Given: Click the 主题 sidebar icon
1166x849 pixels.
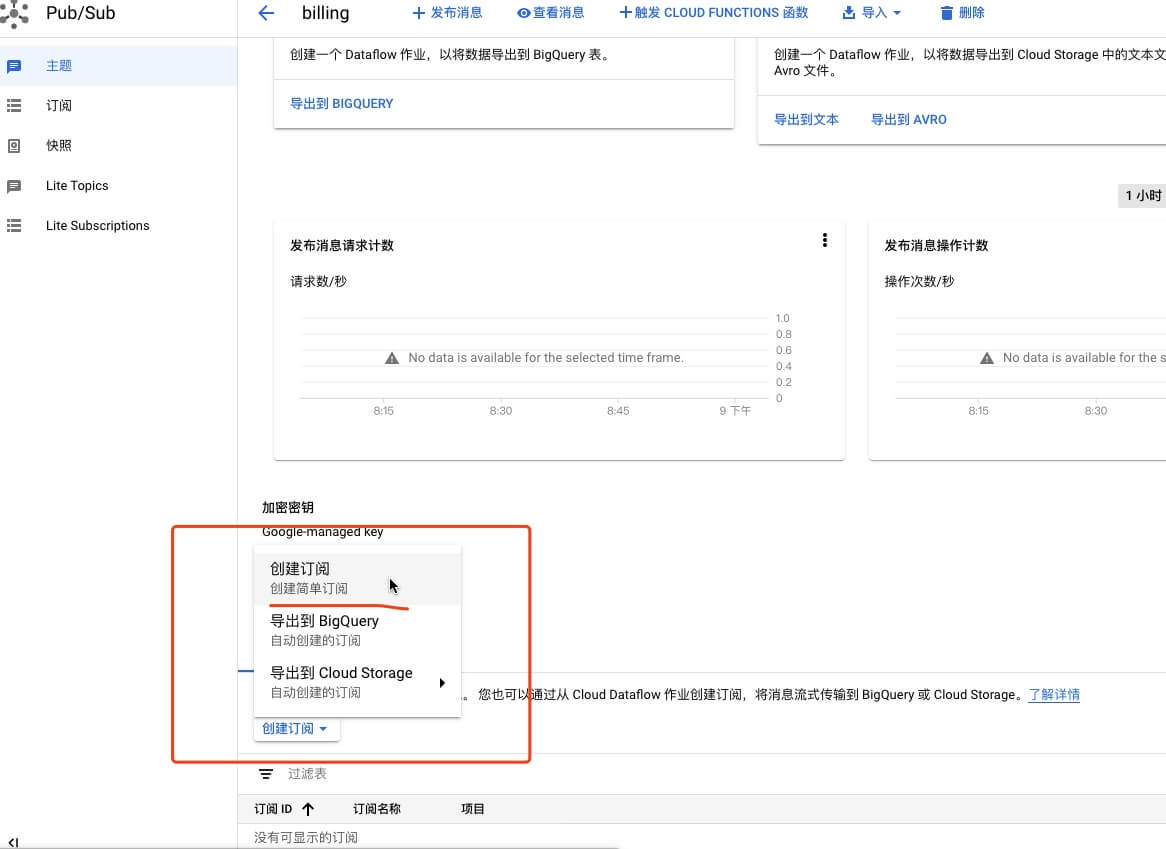Looking at the screenshot, I should click(13, 66).
